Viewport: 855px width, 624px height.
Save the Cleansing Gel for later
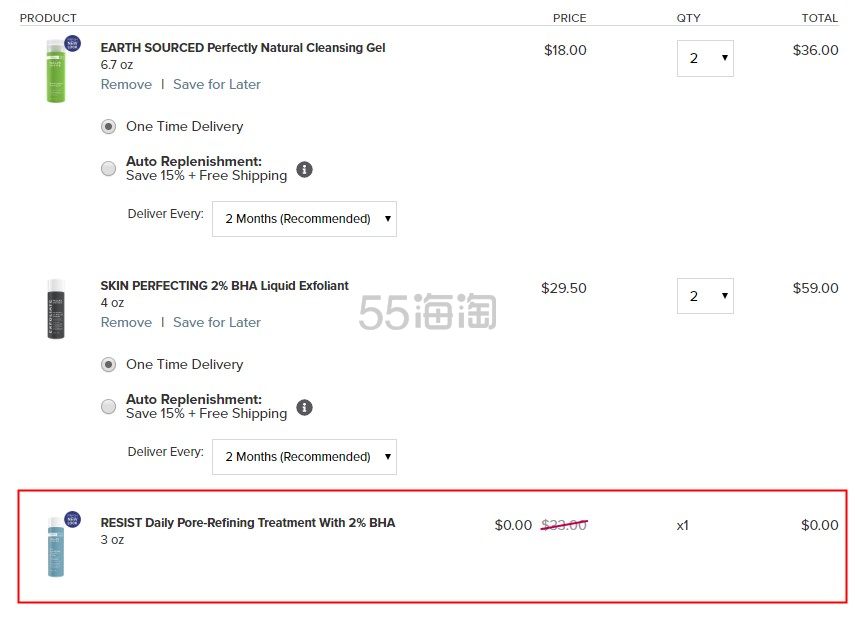click(217, 85)
